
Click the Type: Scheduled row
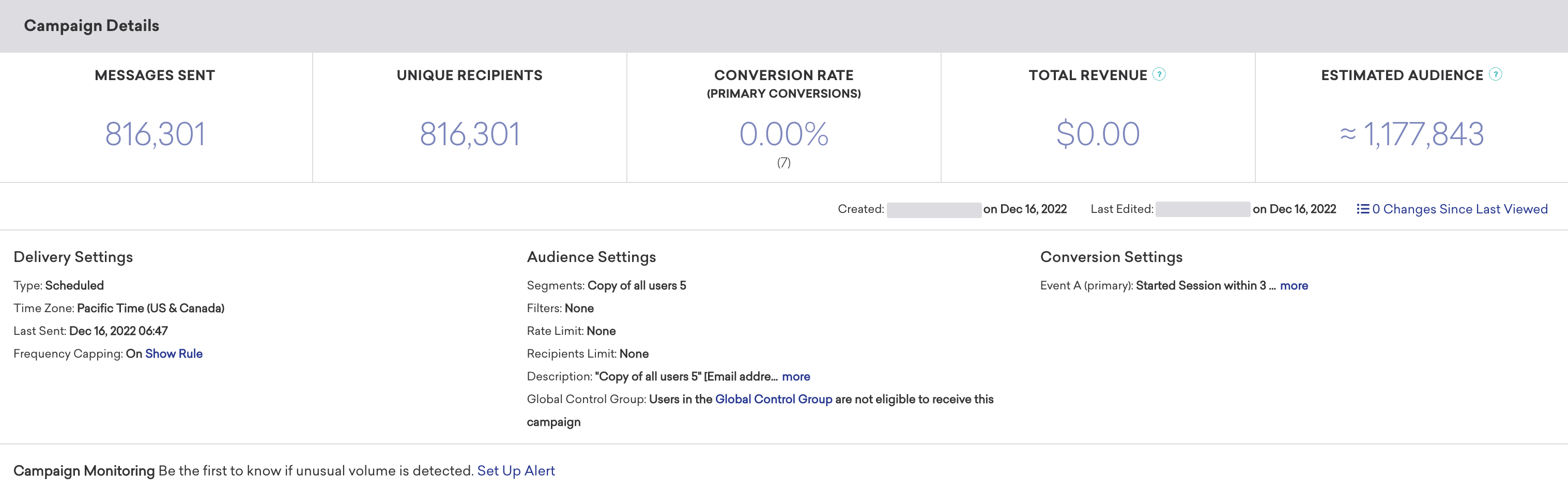coord(58,285)
